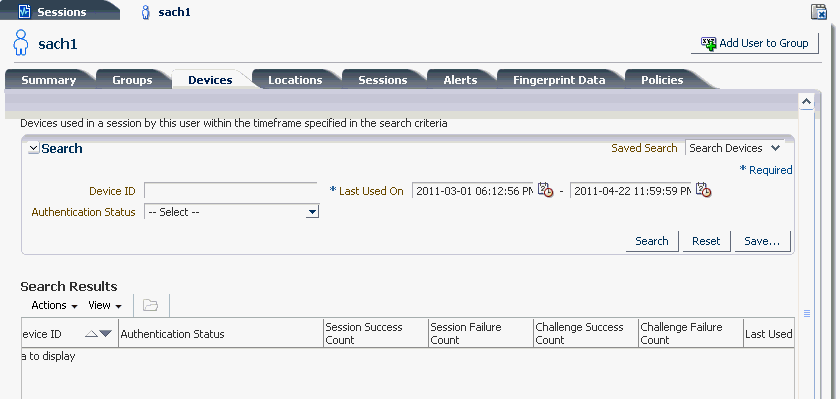Click the large sach1 user avatar icon
This screenshot has height=399, width=840.
pos(20,43)
